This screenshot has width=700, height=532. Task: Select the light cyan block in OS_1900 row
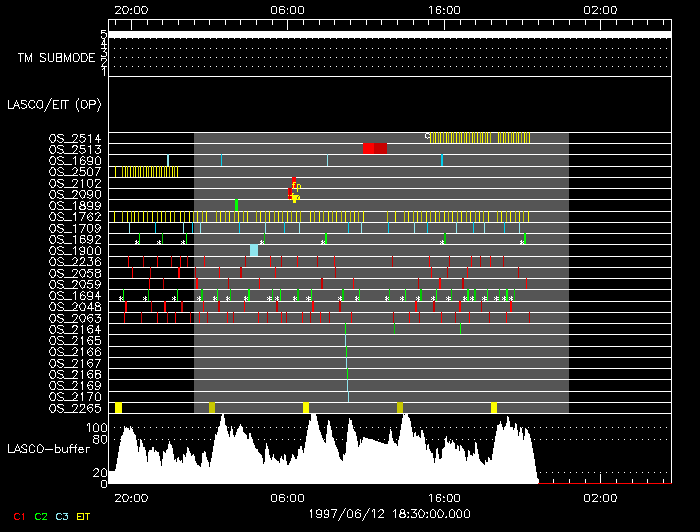254,250
